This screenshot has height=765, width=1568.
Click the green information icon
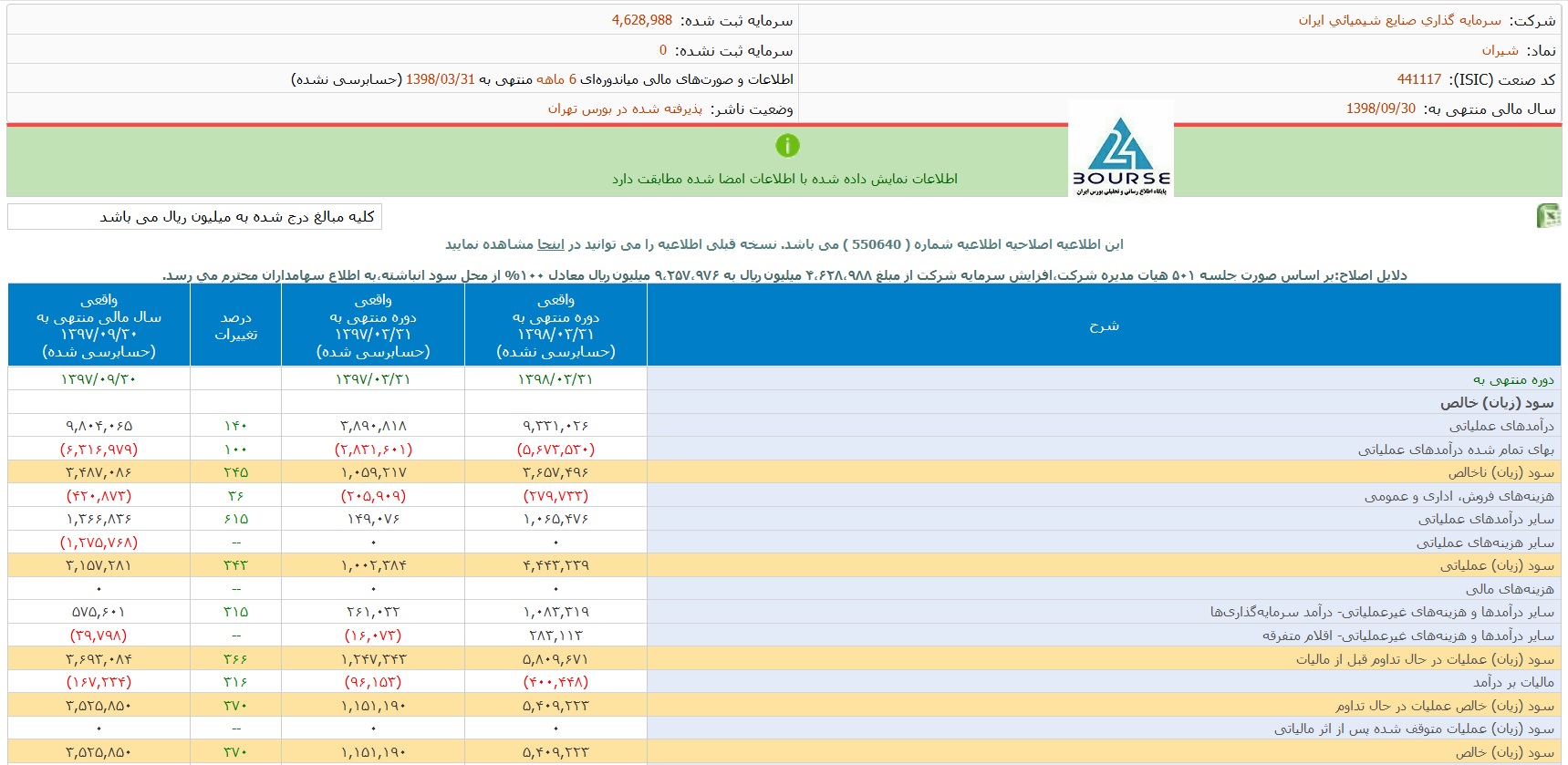coord(787,146)
